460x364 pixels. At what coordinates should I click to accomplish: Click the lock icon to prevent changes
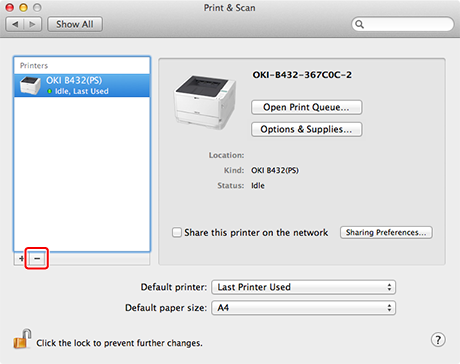tap(22, 339)
